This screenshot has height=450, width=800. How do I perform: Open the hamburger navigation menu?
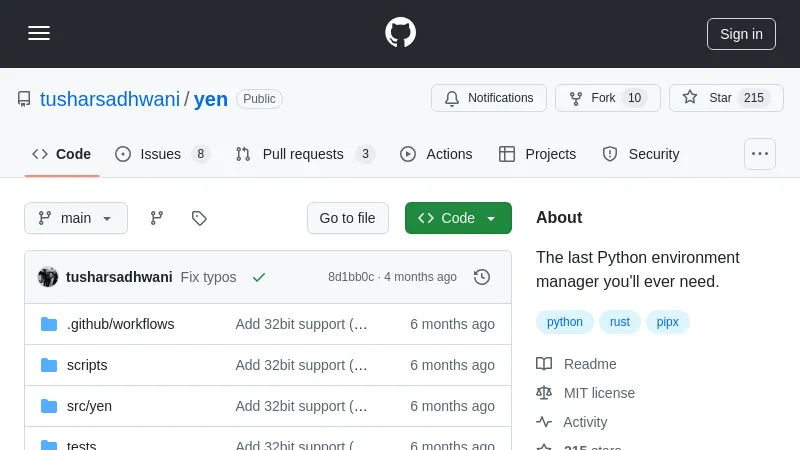pos(39,33)
